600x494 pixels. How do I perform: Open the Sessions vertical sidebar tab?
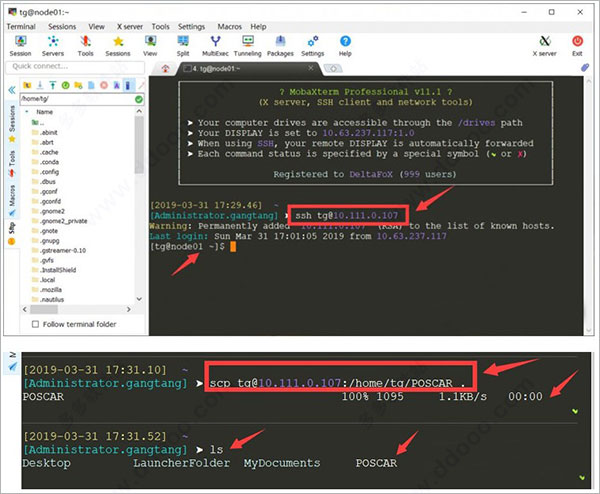pyautogui.click(x=11, y=119)
